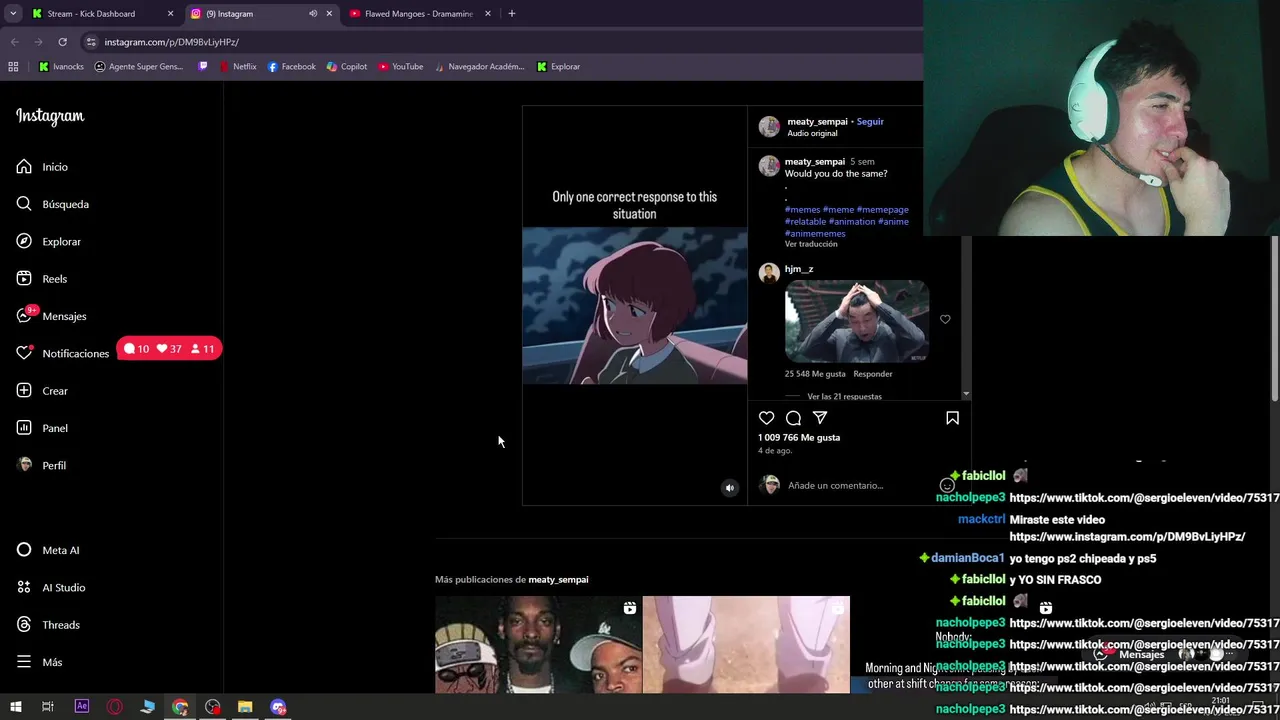Click the address bar URL
This screenshot has height=720, width=1280.
(171, 42)
